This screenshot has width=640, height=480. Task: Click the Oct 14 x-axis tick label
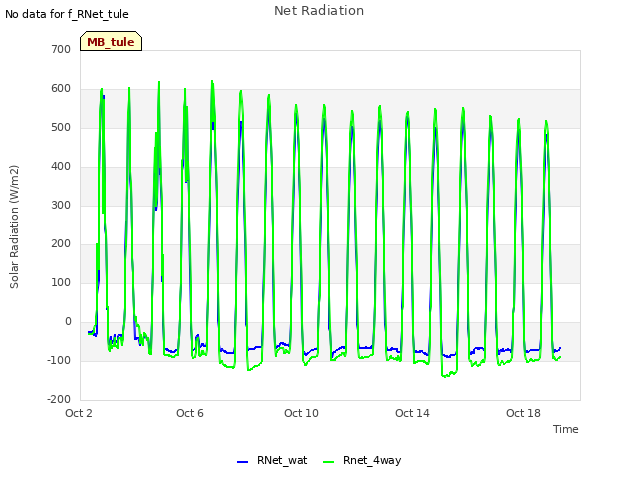click(x=412, y=413)
